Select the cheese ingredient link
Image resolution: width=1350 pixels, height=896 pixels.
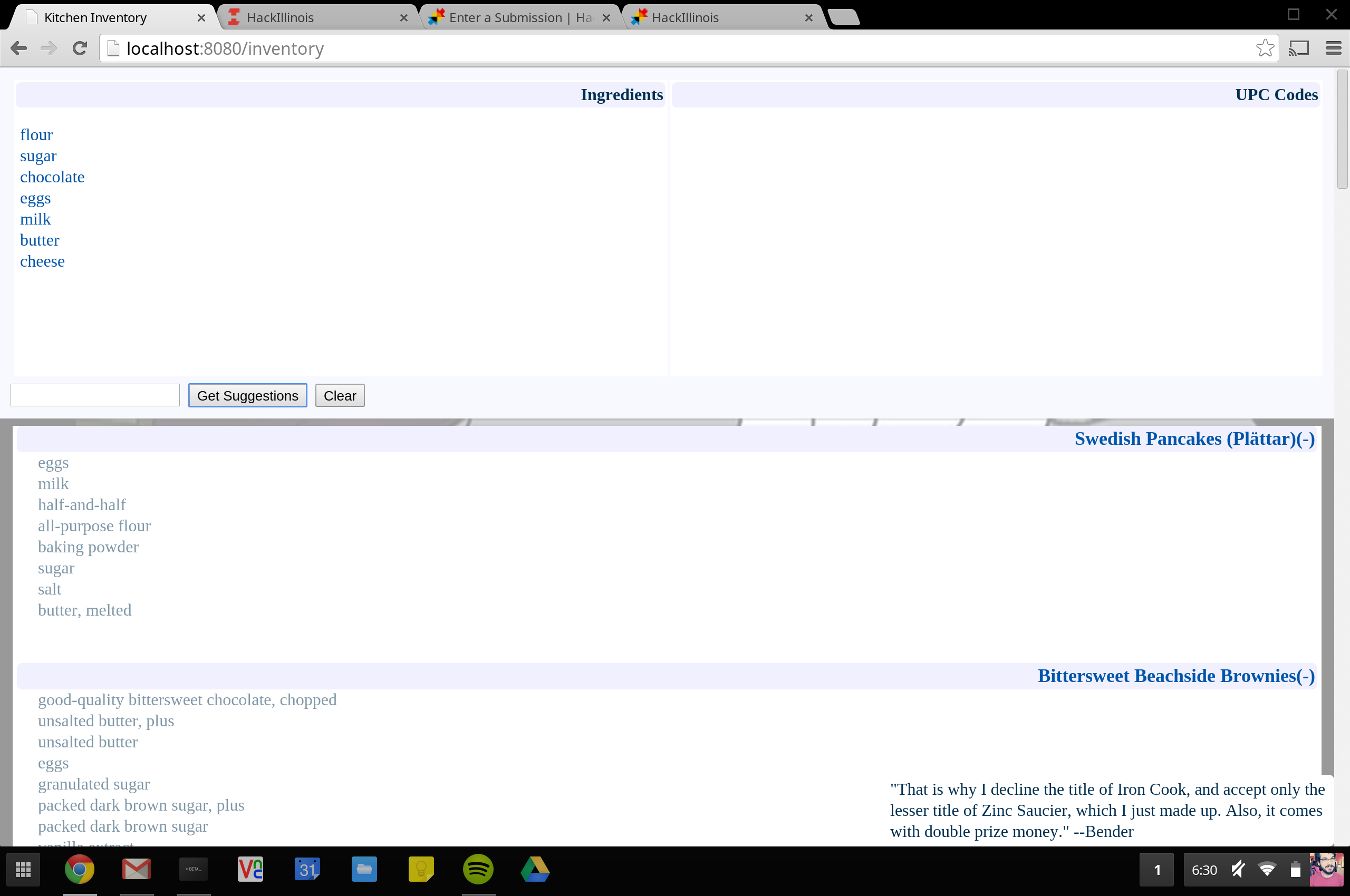[42, 262]
